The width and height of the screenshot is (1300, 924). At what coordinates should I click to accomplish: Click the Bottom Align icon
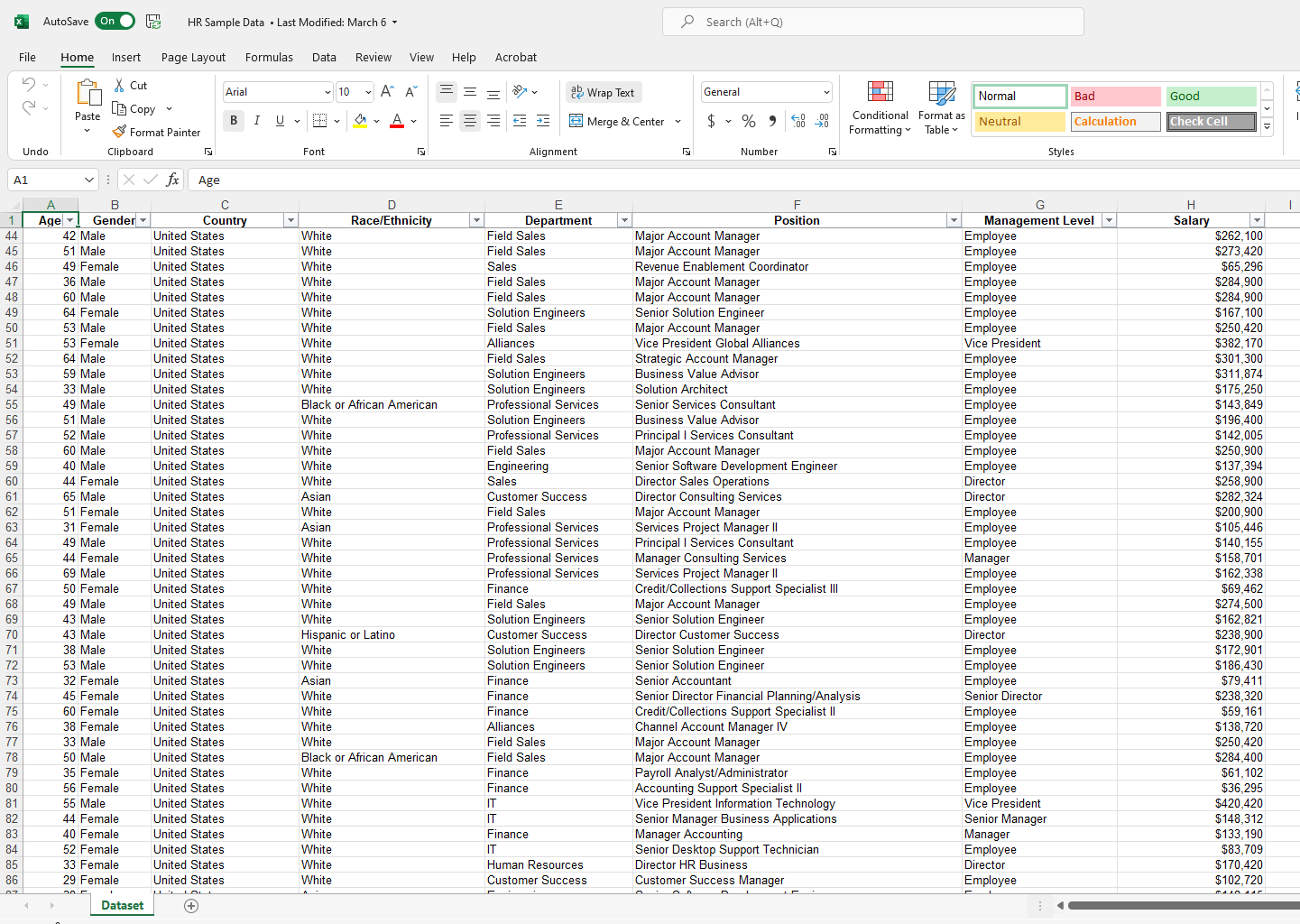(x=493, y=91)
